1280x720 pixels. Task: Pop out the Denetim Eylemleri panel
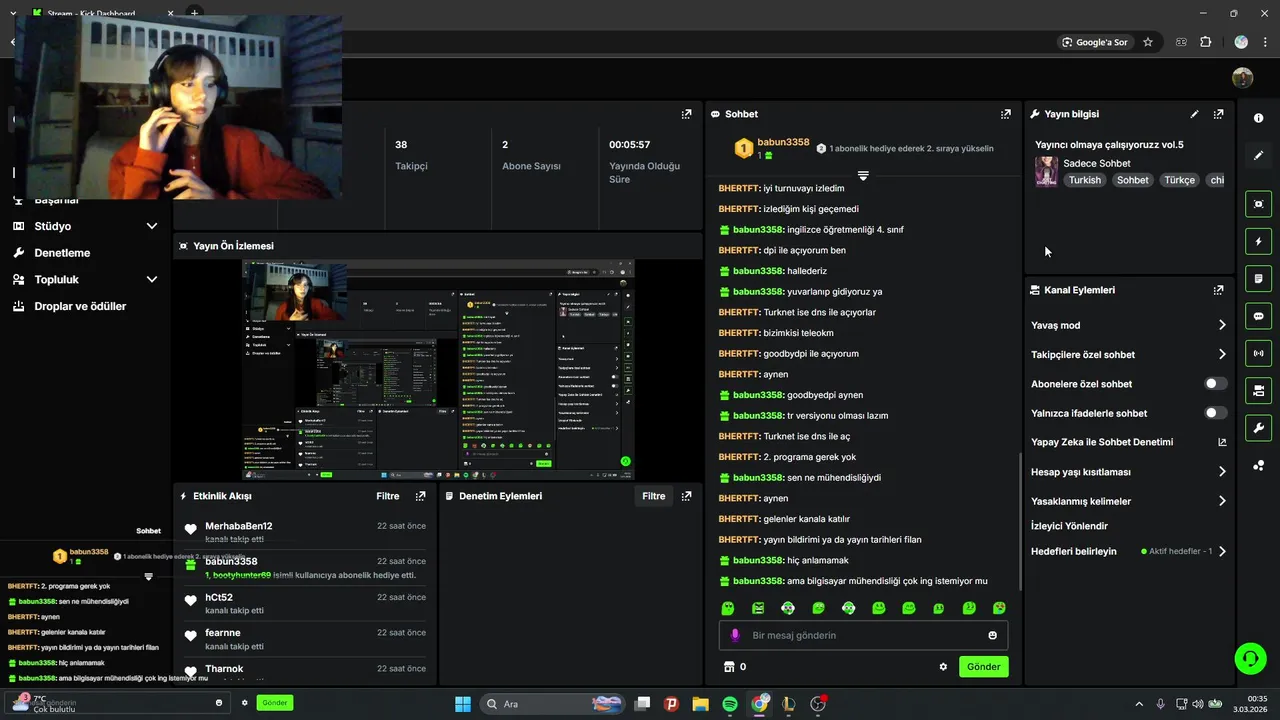[686, 496]
